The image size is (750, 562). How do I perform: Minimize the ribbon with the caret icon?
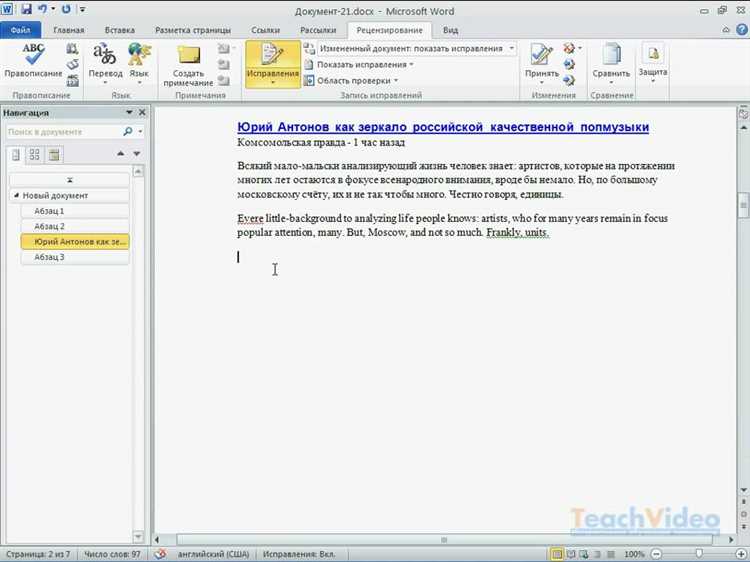tap(726, 30)
